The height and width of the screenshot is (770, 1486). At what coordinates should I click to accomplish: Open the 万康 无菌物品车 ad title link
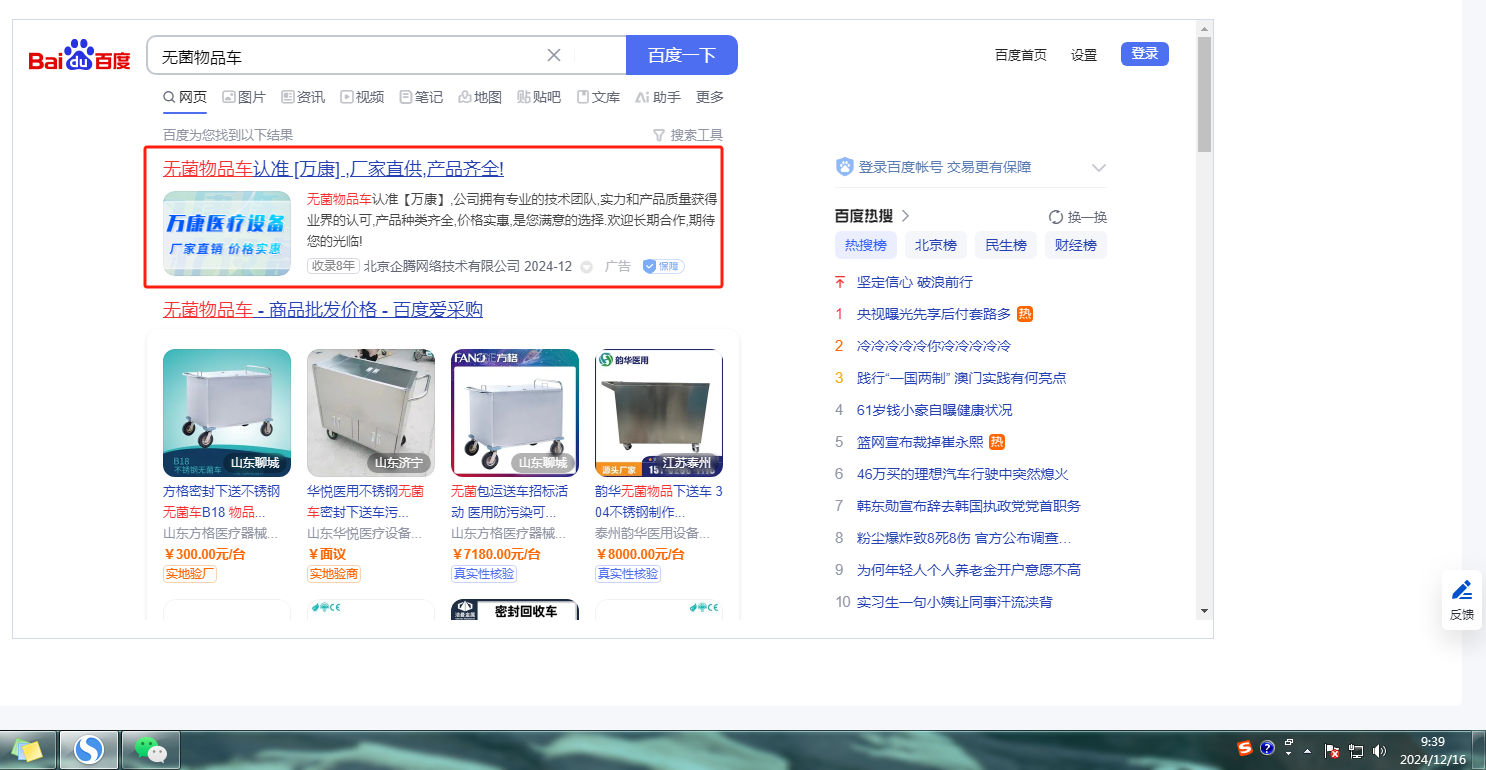333,169
